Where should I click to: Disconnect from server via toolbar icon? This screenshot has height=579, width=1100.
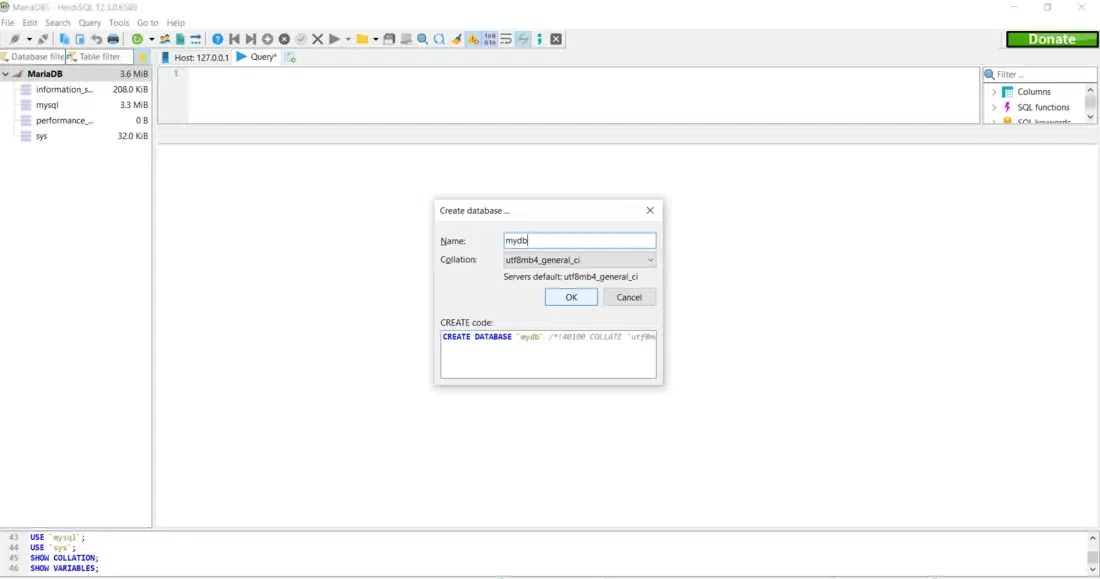coord(43,39)
